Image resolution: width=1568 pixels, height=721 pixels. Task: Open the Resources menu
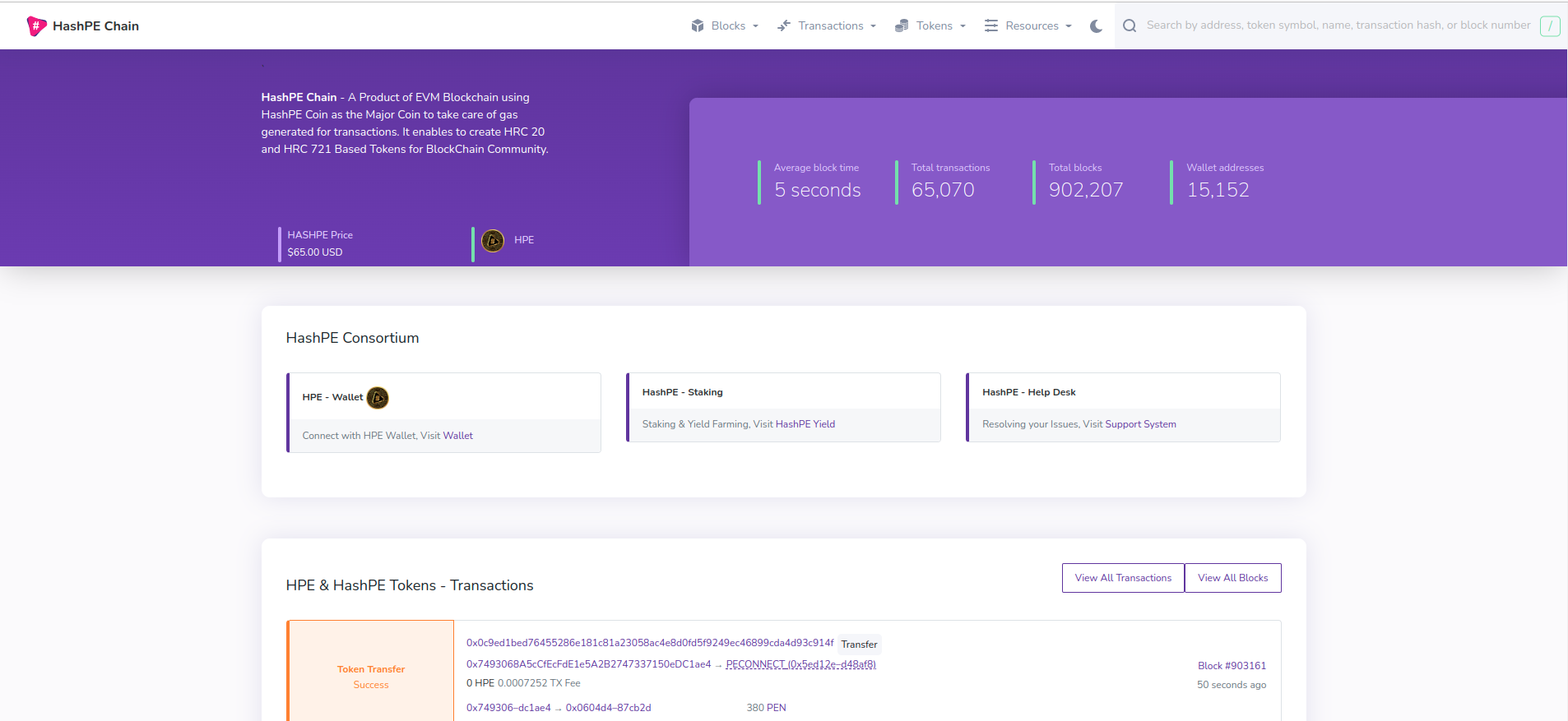pyautogui.click(x=1028, y=25)
